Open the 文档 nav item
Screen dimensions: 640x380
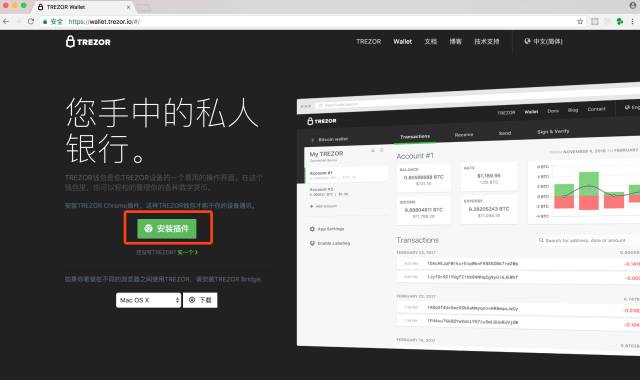[431, 42]
